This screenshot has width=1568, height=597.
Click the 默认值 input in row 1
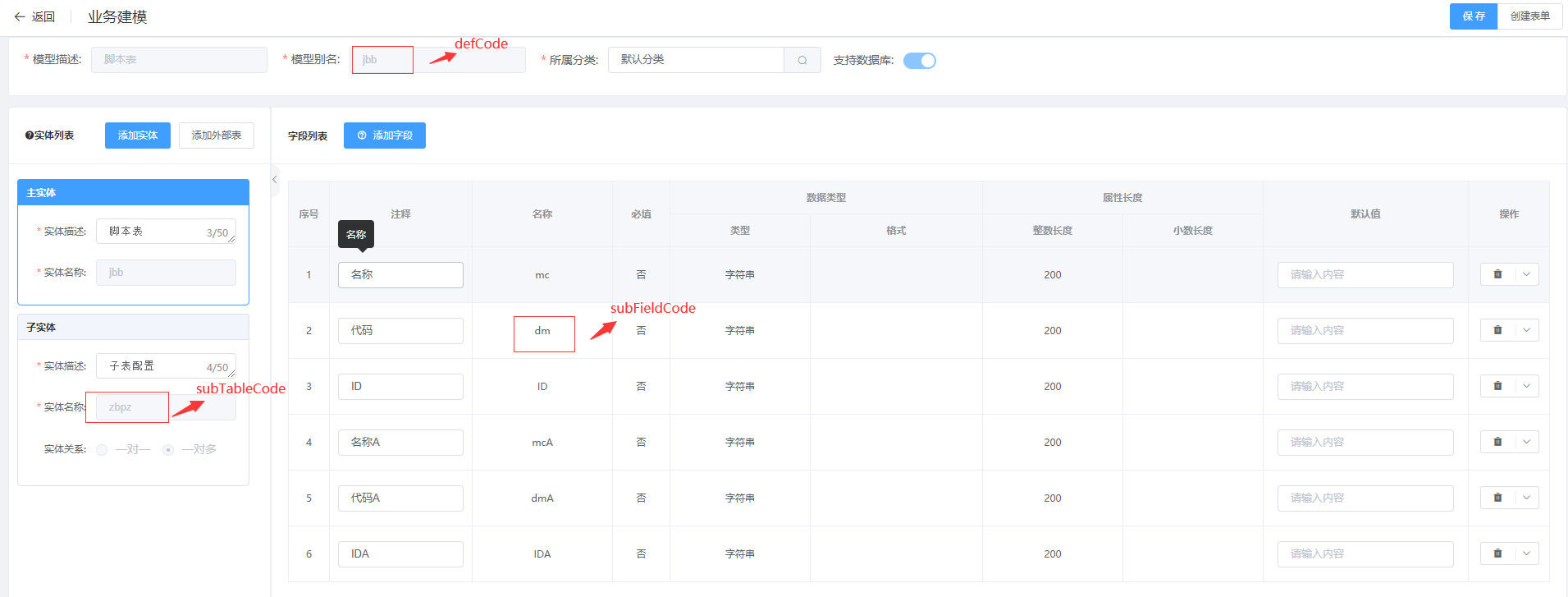[1365, 275]
